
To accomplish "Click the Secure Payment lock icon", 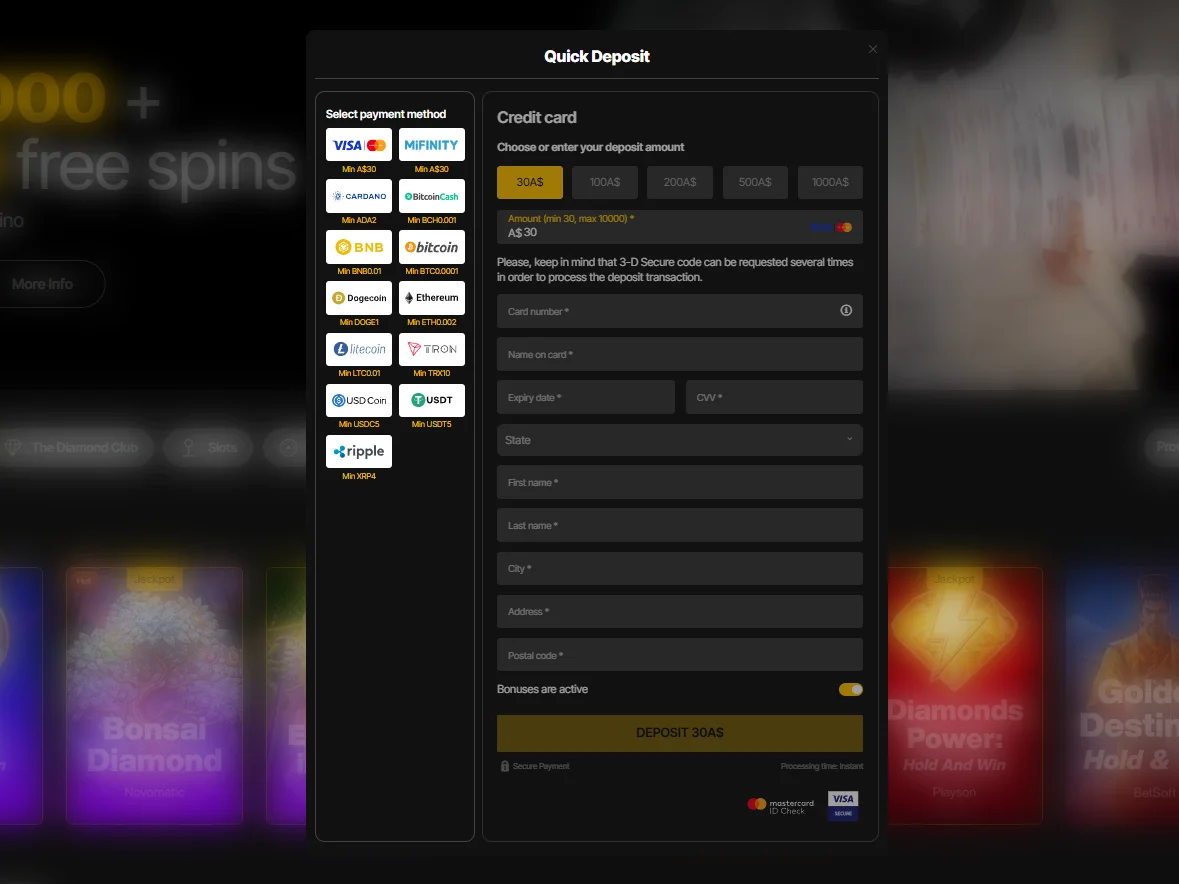I will [x=505, y=766].
